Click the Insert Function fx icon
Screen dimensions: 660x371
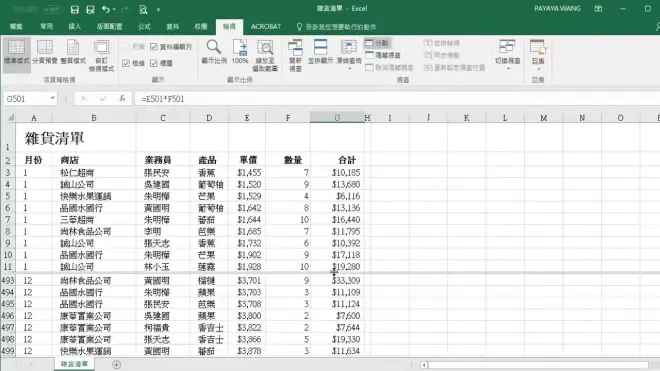(x=122, y=99)
